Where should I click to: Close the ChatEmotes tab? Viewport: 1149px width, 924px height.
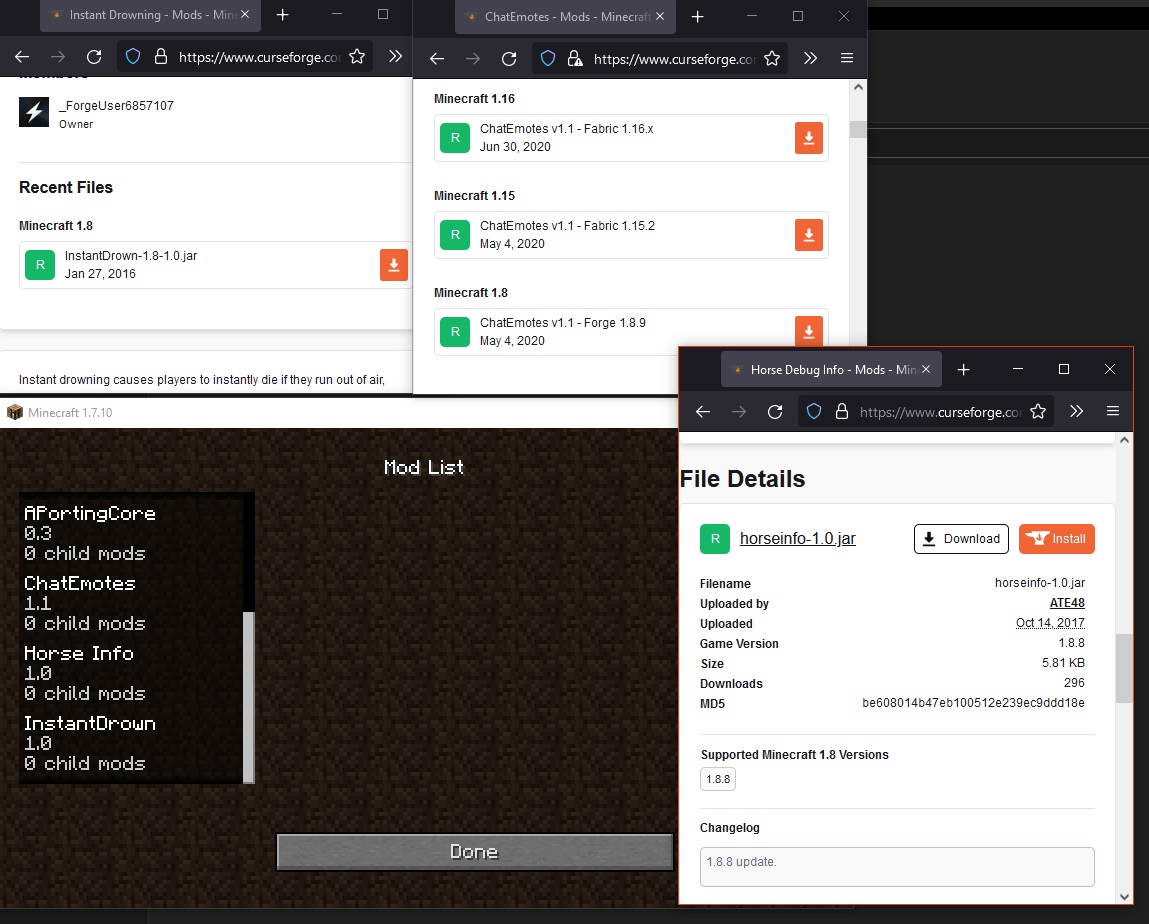[x=660, y=16]
